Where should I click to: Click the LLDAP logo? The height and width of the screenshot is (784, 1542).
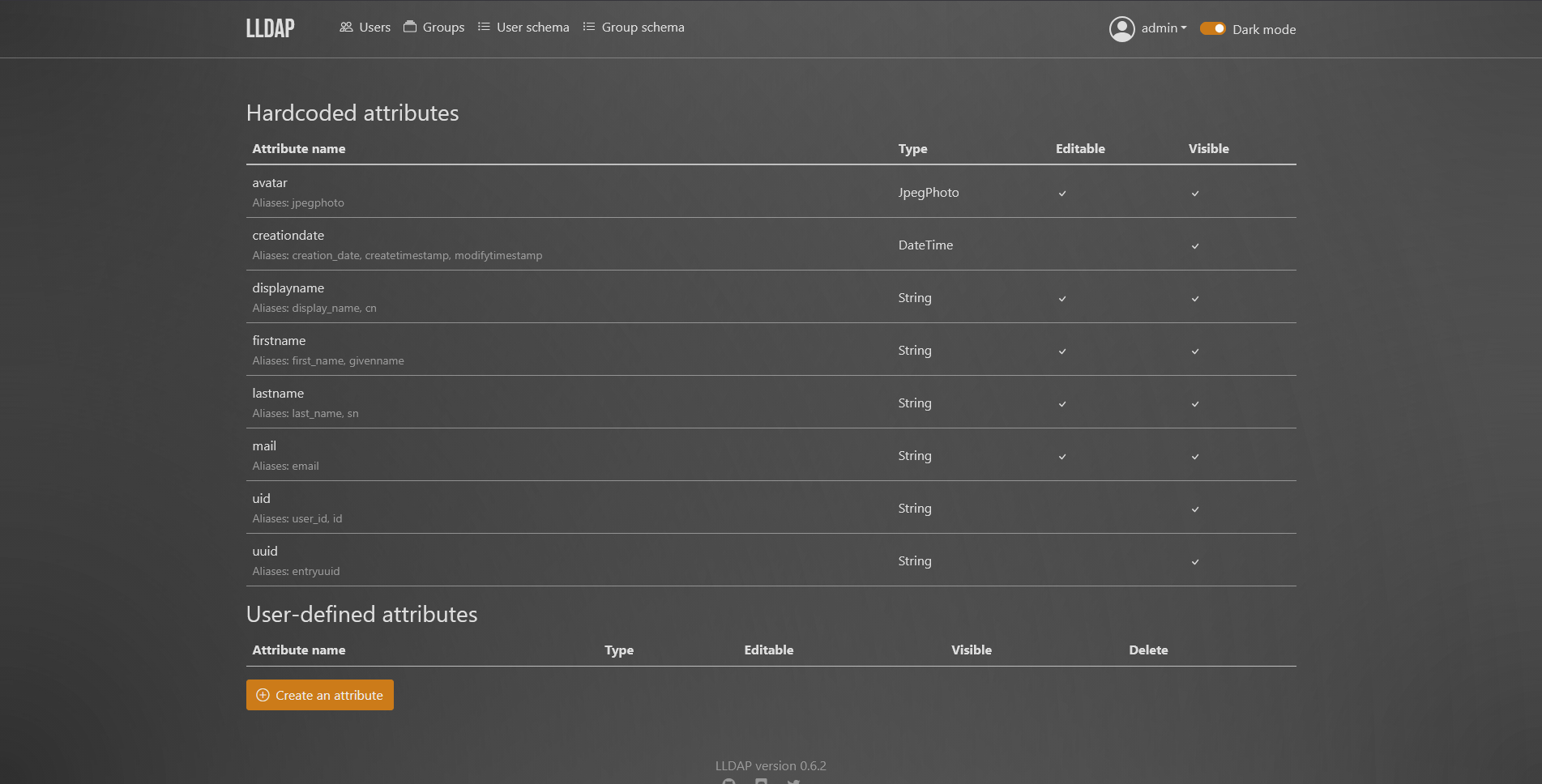point(270,28)
